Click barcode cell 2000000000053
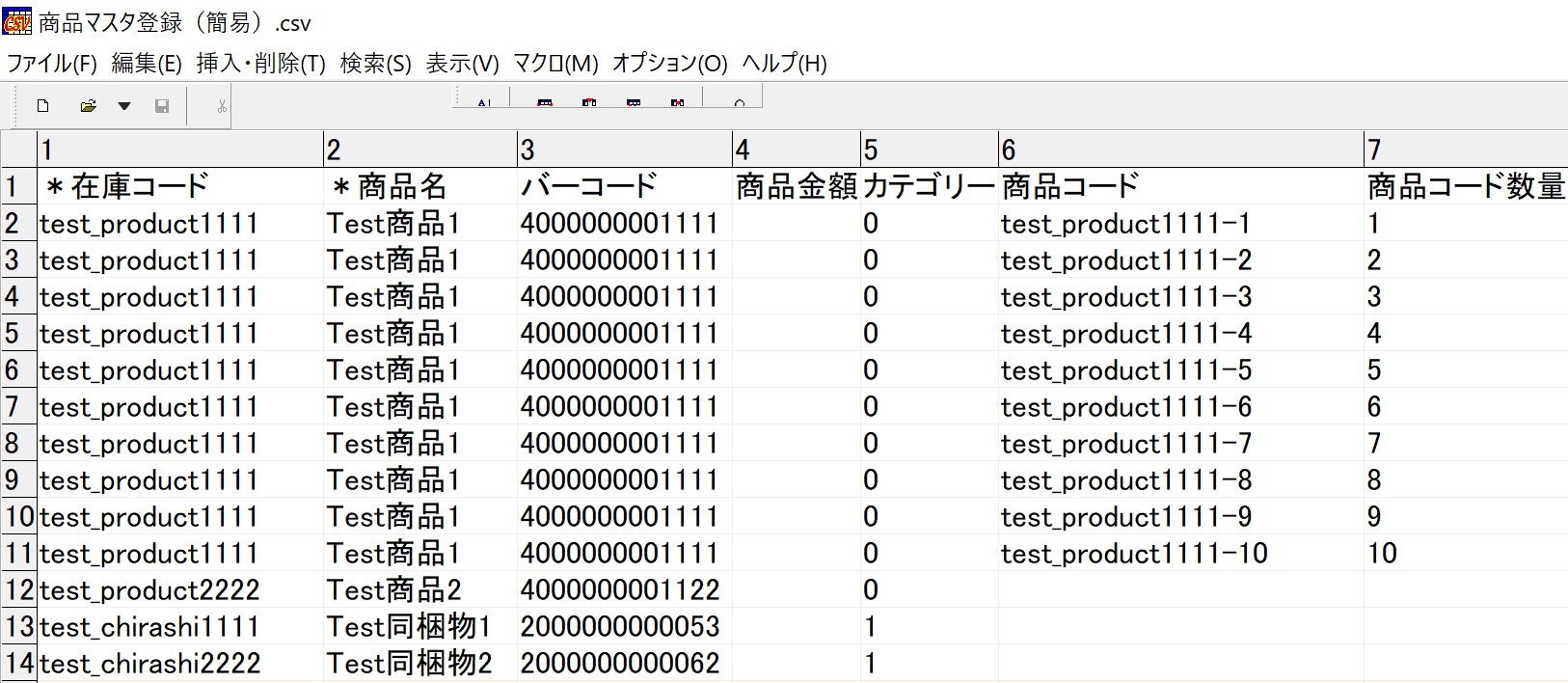Screen dimensions: 1568x683 pyautogui.click(x=625, y=626)
